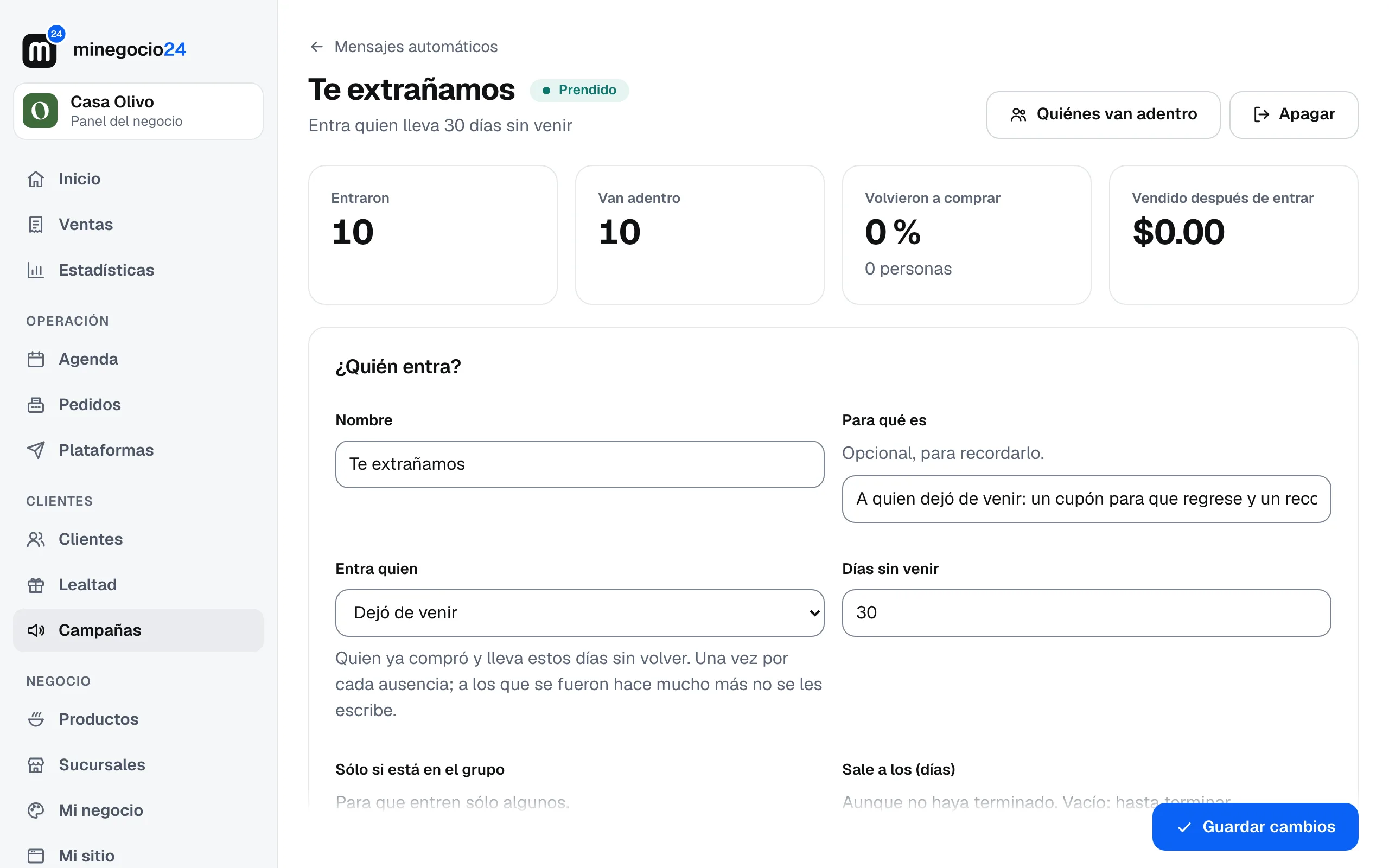Viewport: 1389px width, 868px height.
Task: Click the Estadísticas bar chart icon
Action: 36,270
